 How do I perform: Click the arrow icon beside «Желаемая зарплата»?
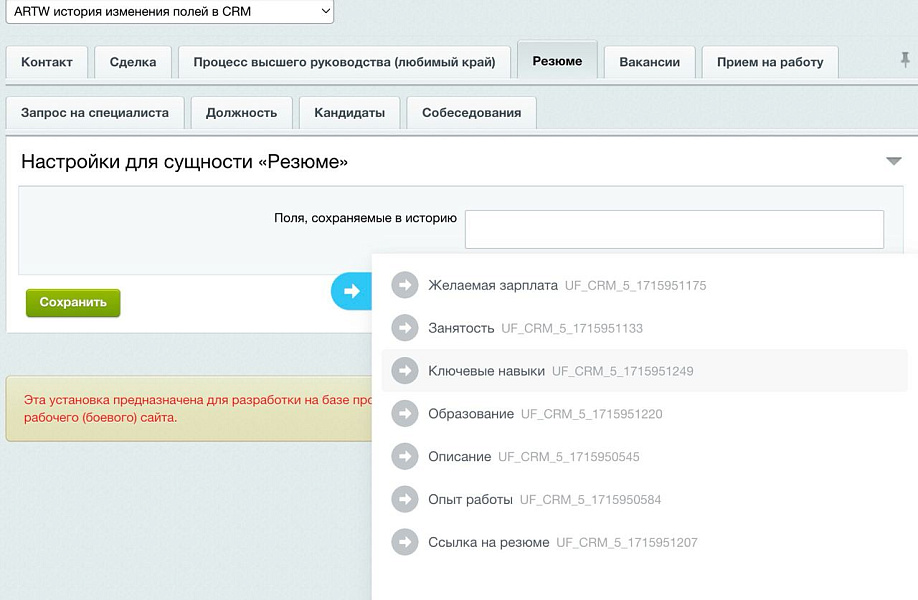(x=404, y=285)
